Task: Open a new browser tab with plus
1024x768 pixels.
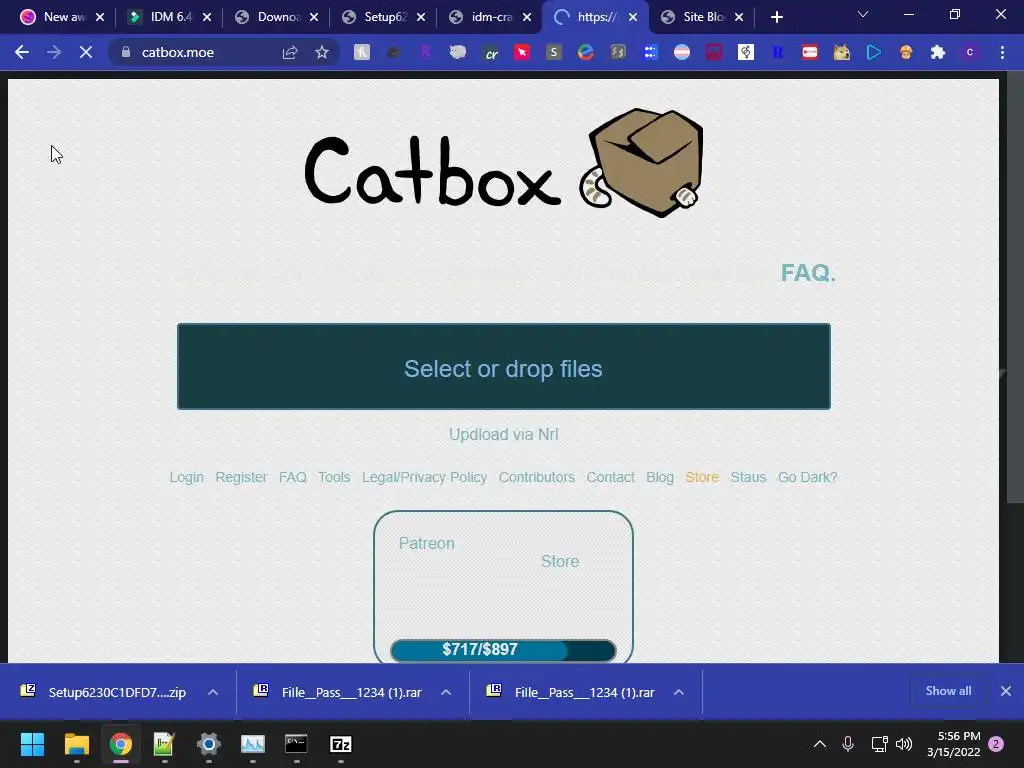Action: [x=776, y=18]
